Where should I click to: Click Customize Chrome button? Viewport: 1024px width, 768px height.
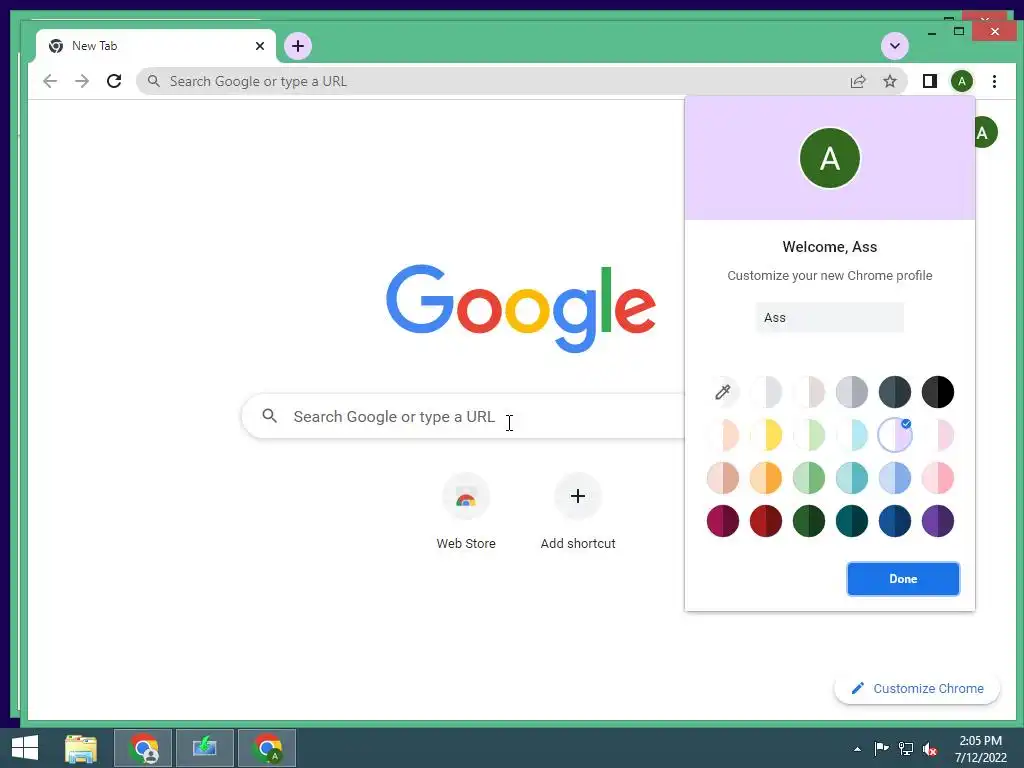[917, 688]
